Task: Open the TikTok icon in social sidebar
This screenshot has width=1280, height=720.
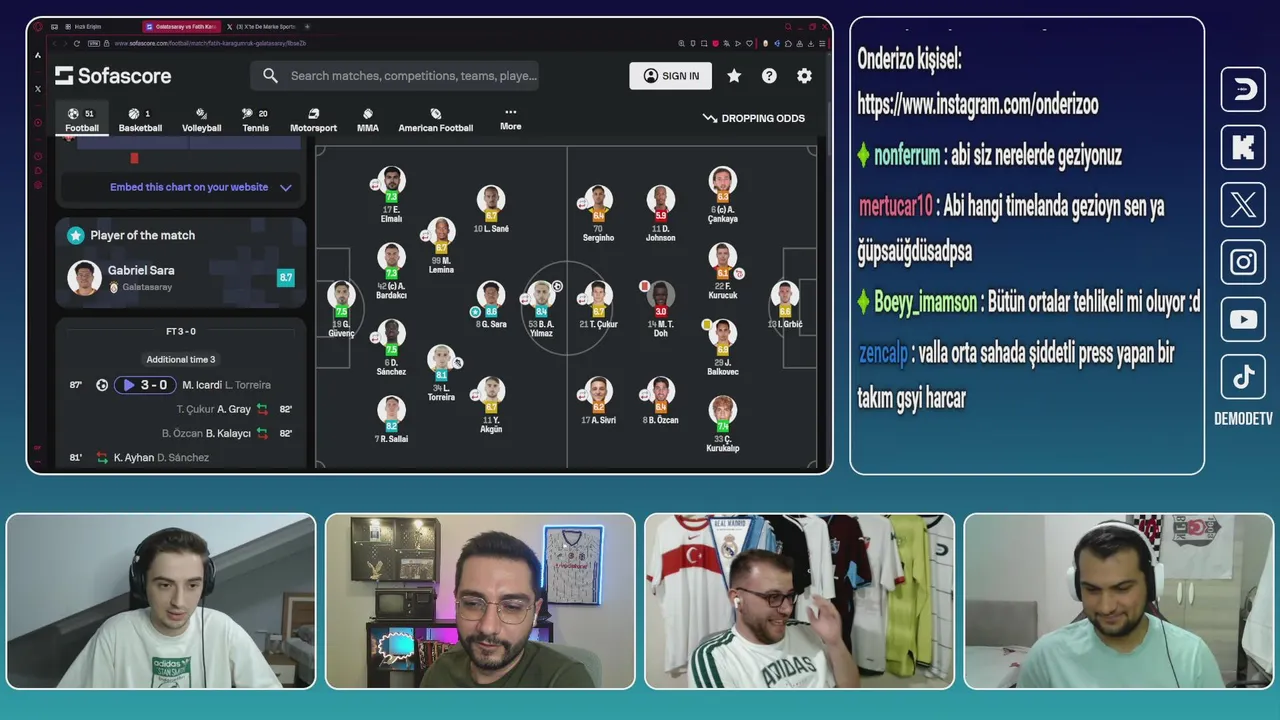Action: click(x=1243, y=377)
